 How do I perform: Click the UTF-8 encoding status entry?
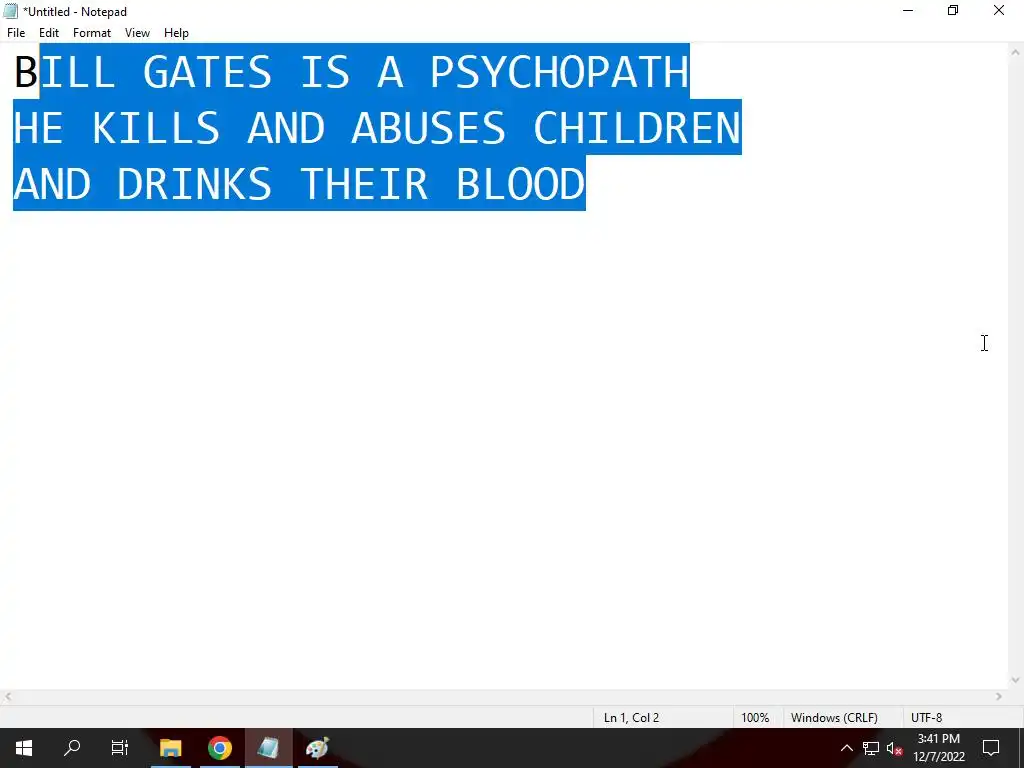tap(927, 718)
